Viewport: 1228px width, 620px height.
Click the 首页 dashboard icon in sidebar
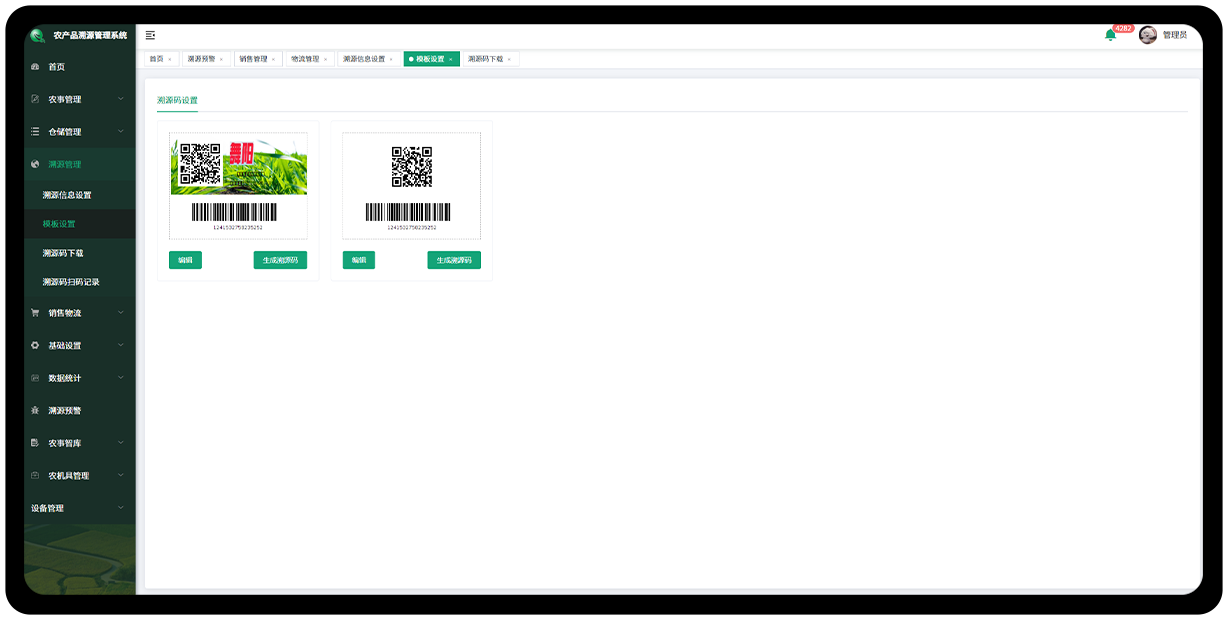click(35, 67)
